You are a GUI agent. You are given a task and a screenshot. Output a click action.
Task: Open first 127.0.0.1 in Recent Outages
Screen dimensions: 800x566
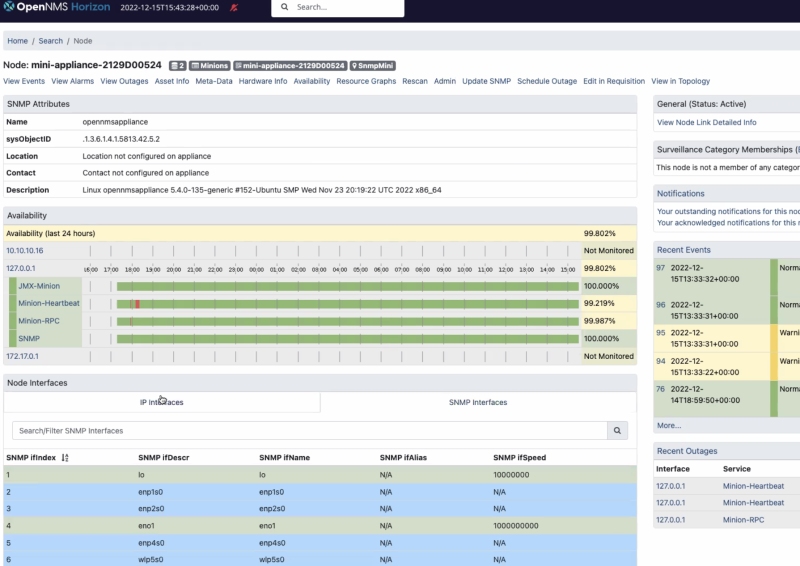pos(670,486)
